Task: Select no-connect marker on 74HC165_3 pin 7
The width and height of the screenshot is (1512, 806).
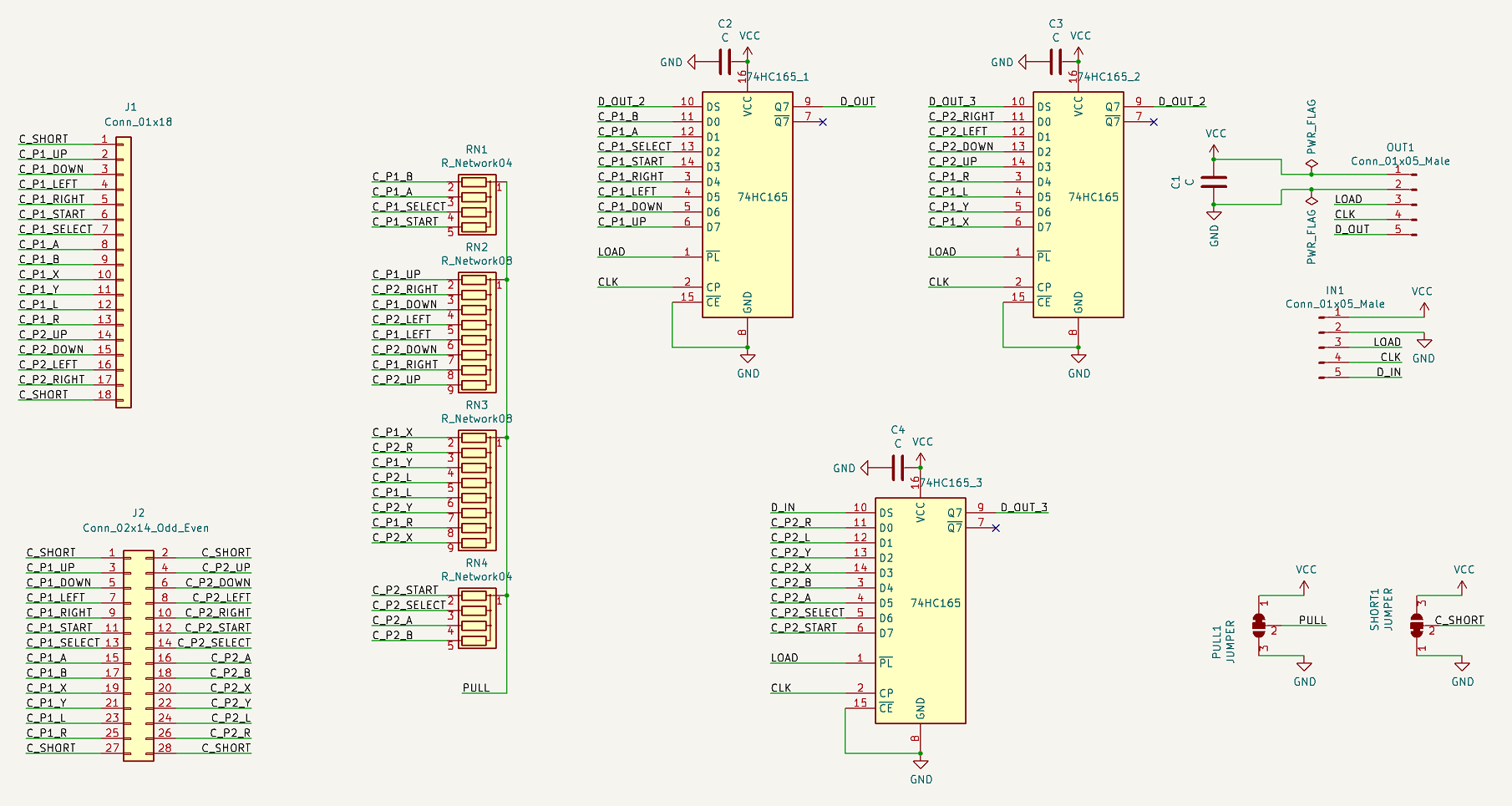Action: click(x=996, y=528)
